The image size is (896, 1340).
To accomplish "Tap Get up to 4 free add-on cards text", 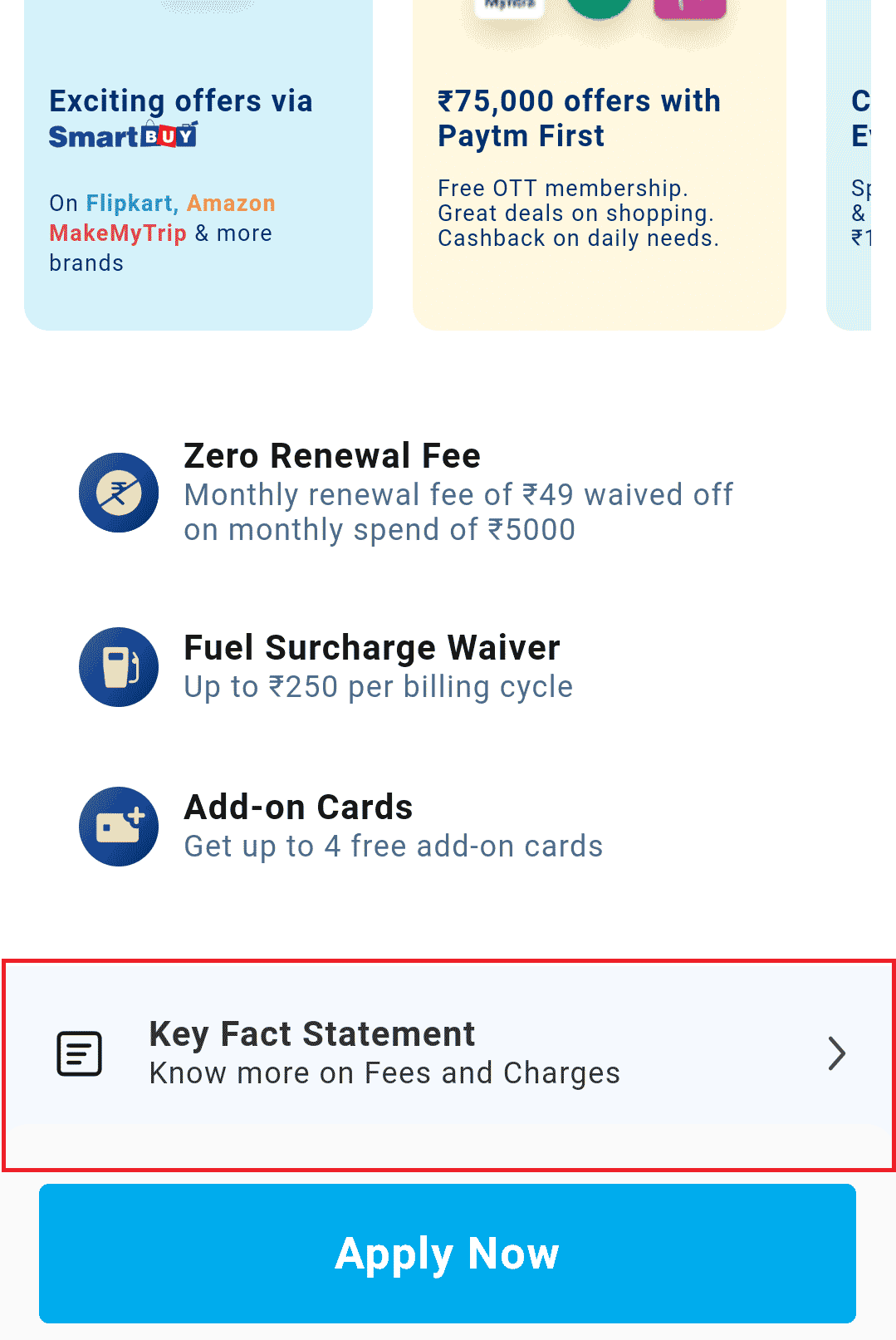I will coord(394,847).
